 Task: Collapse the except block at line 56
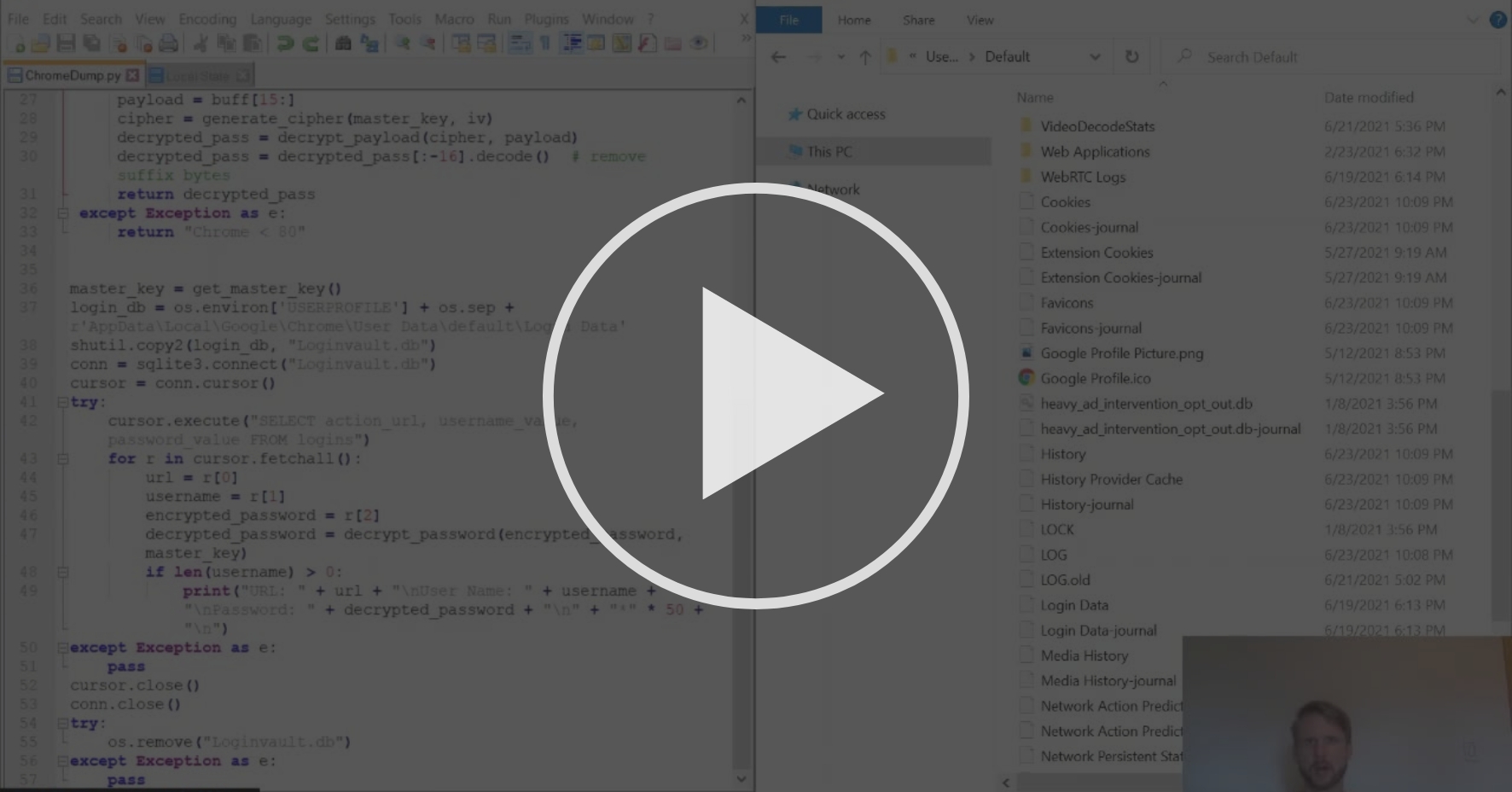(x=62, y=760)
